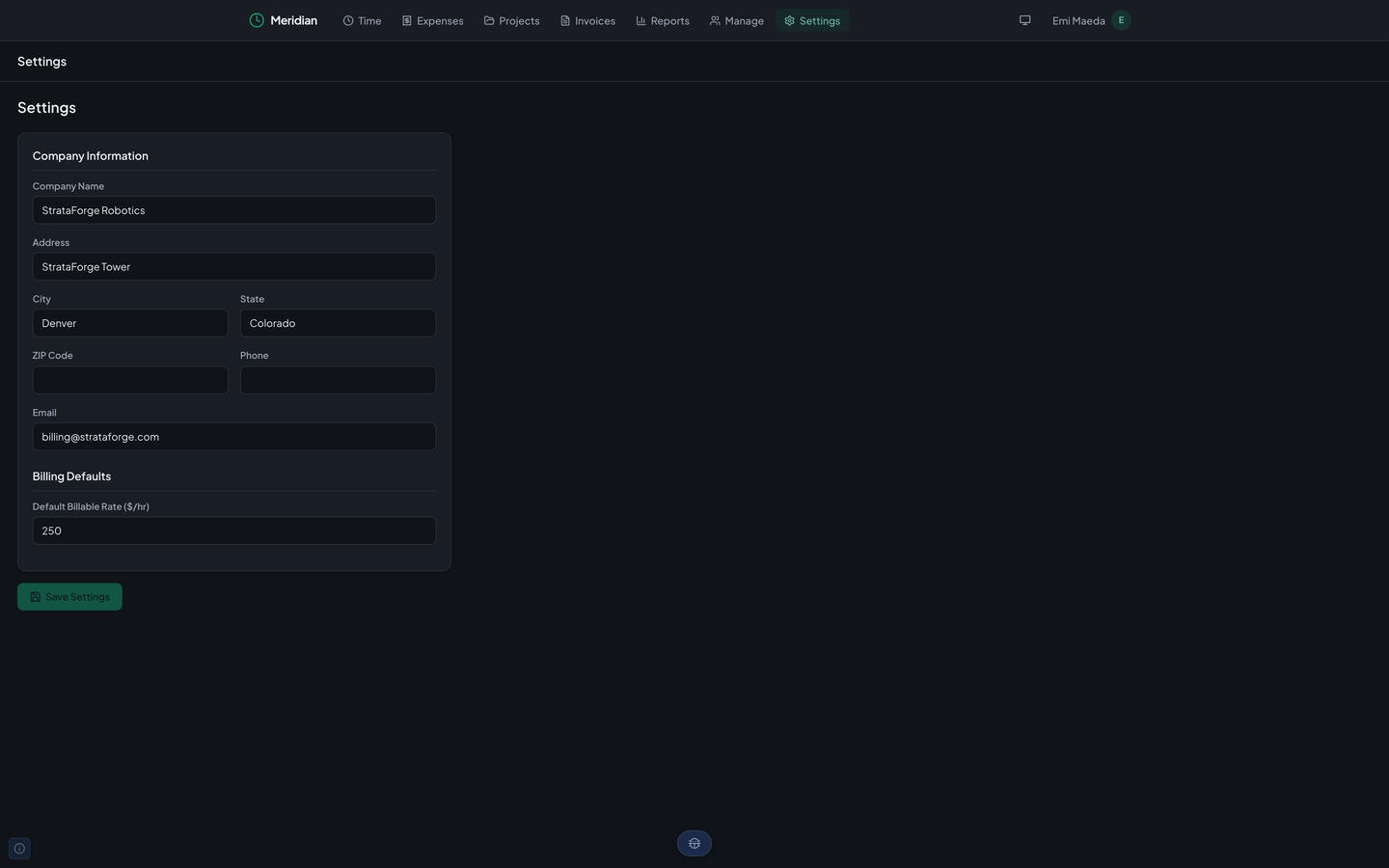Go to the Projects section
Viewport: 1389px width, 868px height.
(x=511, y=20)
